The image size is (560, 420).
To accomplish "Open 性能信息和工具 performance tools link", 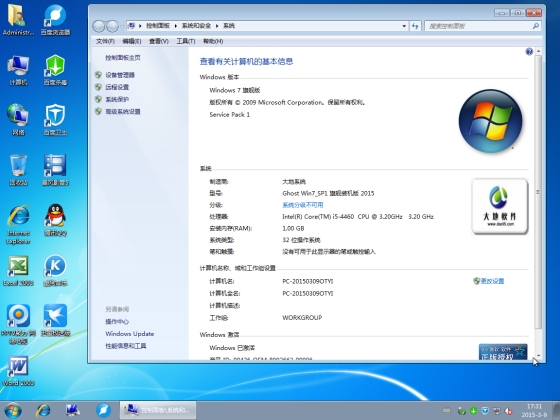I will click(x=126, y=346).
